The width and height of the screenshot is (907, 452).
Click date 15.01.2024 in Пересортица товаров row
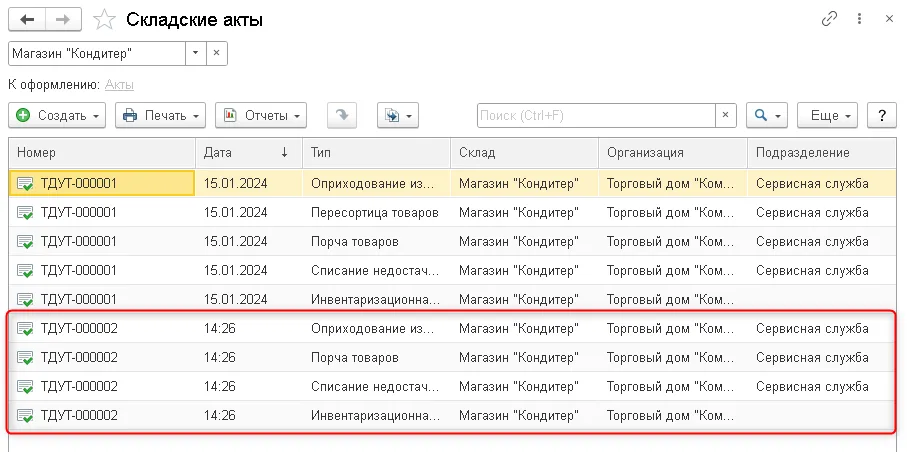[x=235, y=212]
